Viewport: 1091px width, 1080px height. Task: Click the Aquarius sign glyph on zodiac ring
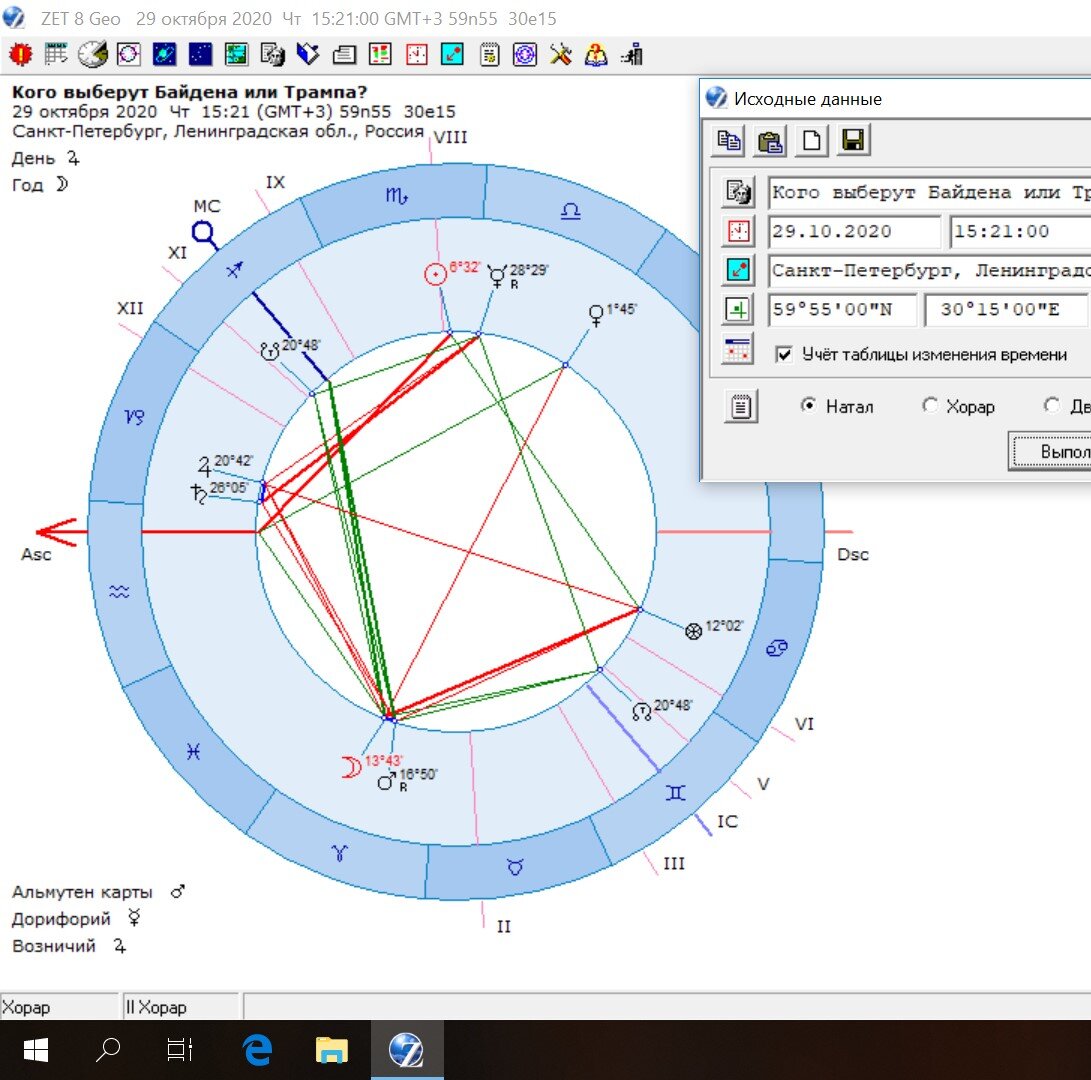(119, 591)
